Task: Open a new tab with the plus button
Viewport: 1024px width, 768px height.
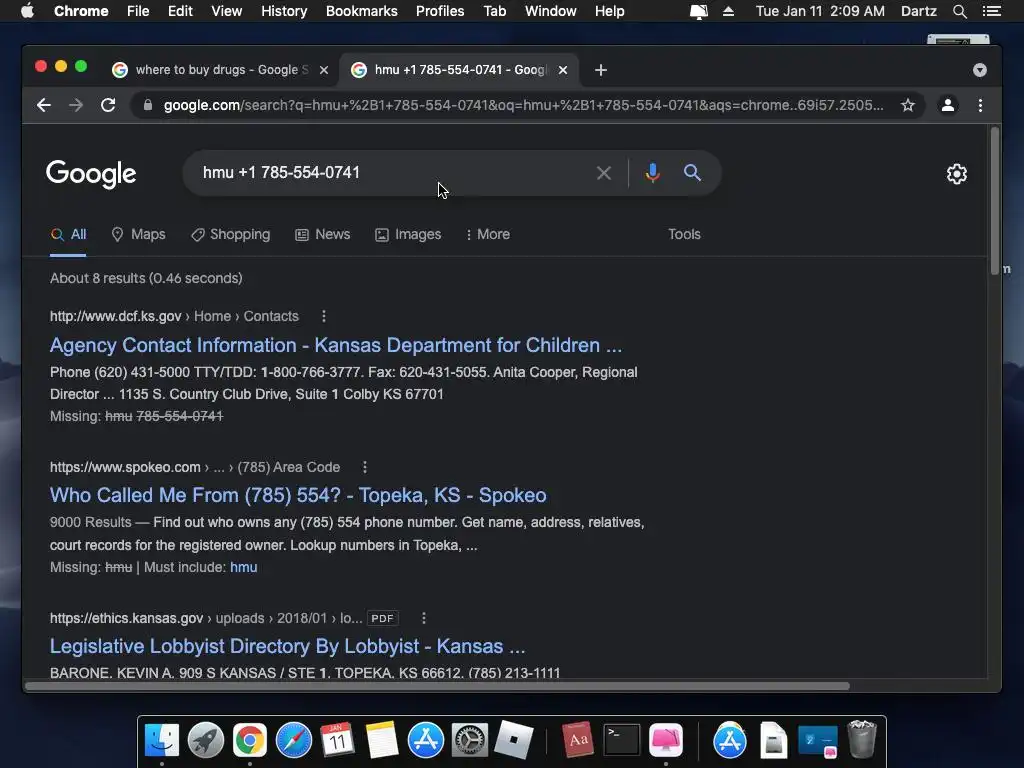Action: coord(601,70)
